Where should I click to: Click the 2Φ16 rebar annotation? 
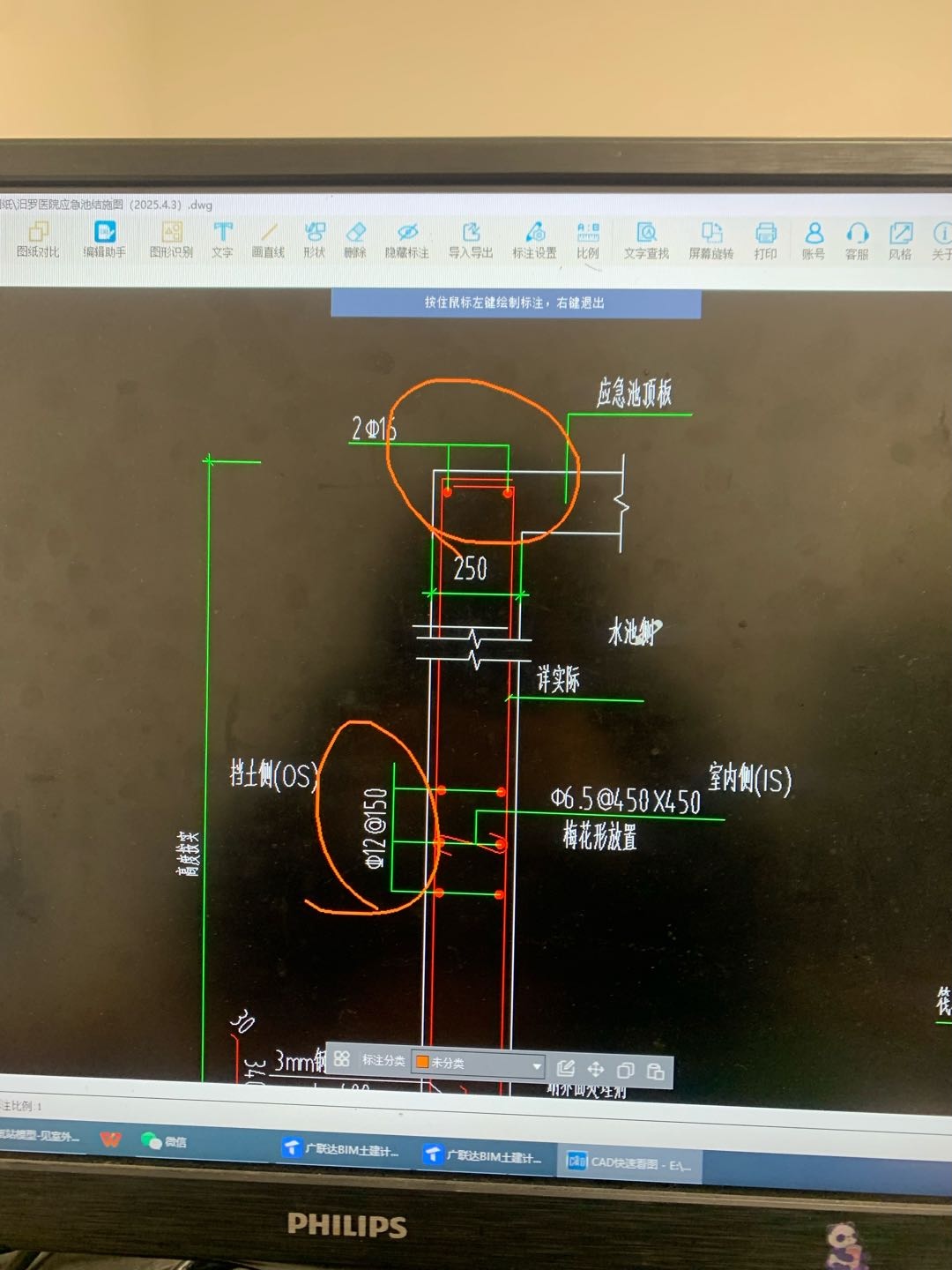click(374, 429)
